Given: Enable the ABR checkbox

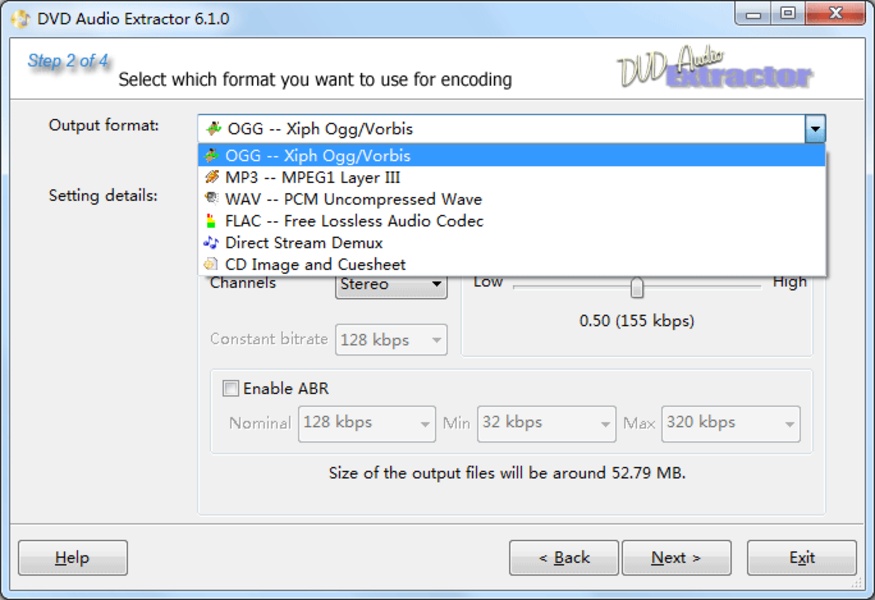Looking at the screenshot, I should click(230, 388).
